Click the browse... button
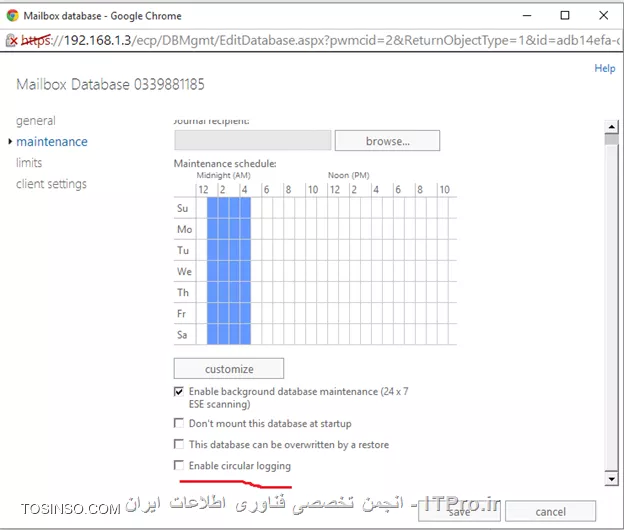This screenshot has width=624, height=530. tap(387, 140)
